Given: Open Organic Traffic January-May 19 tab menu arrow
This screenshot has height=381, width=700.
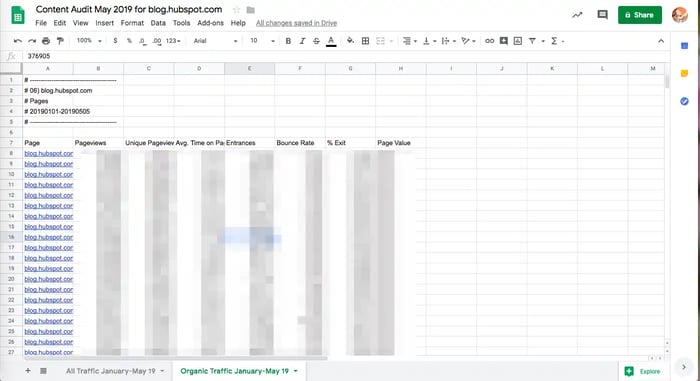Looking at the screenshot, I should click(x=296, y=371).
